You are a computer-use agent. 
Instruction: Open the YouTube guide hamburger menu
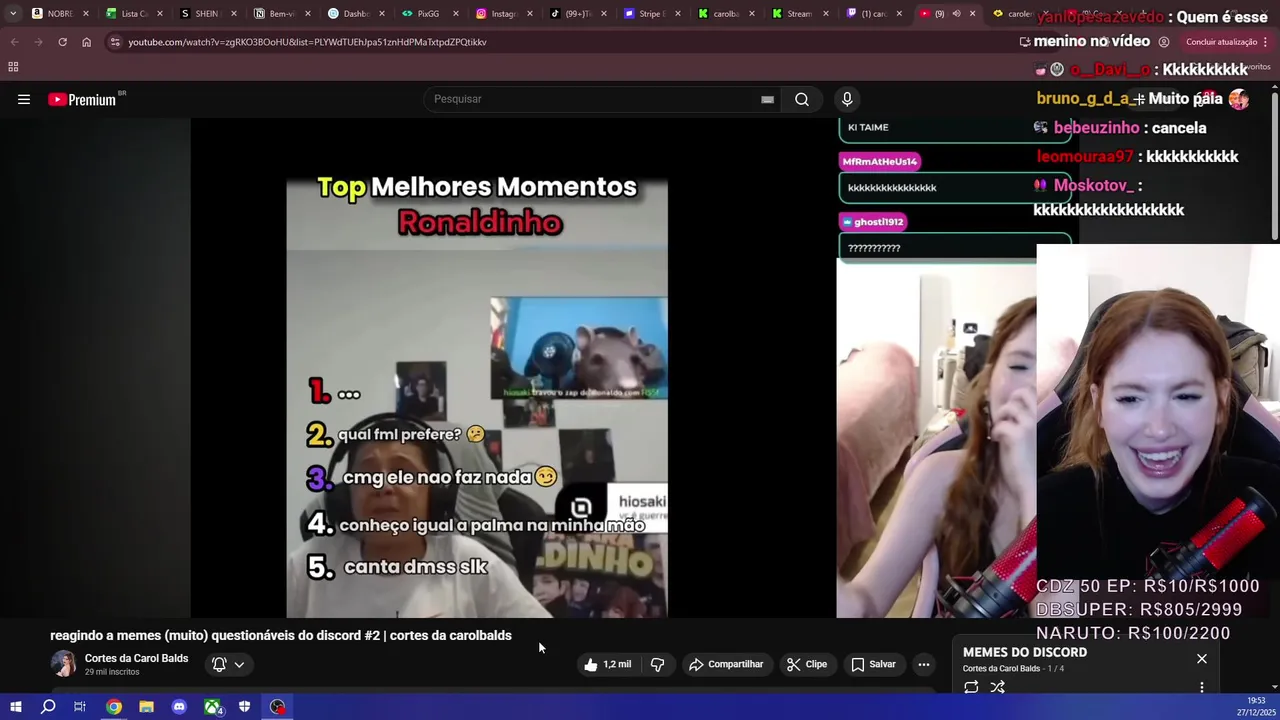(24, 99)
